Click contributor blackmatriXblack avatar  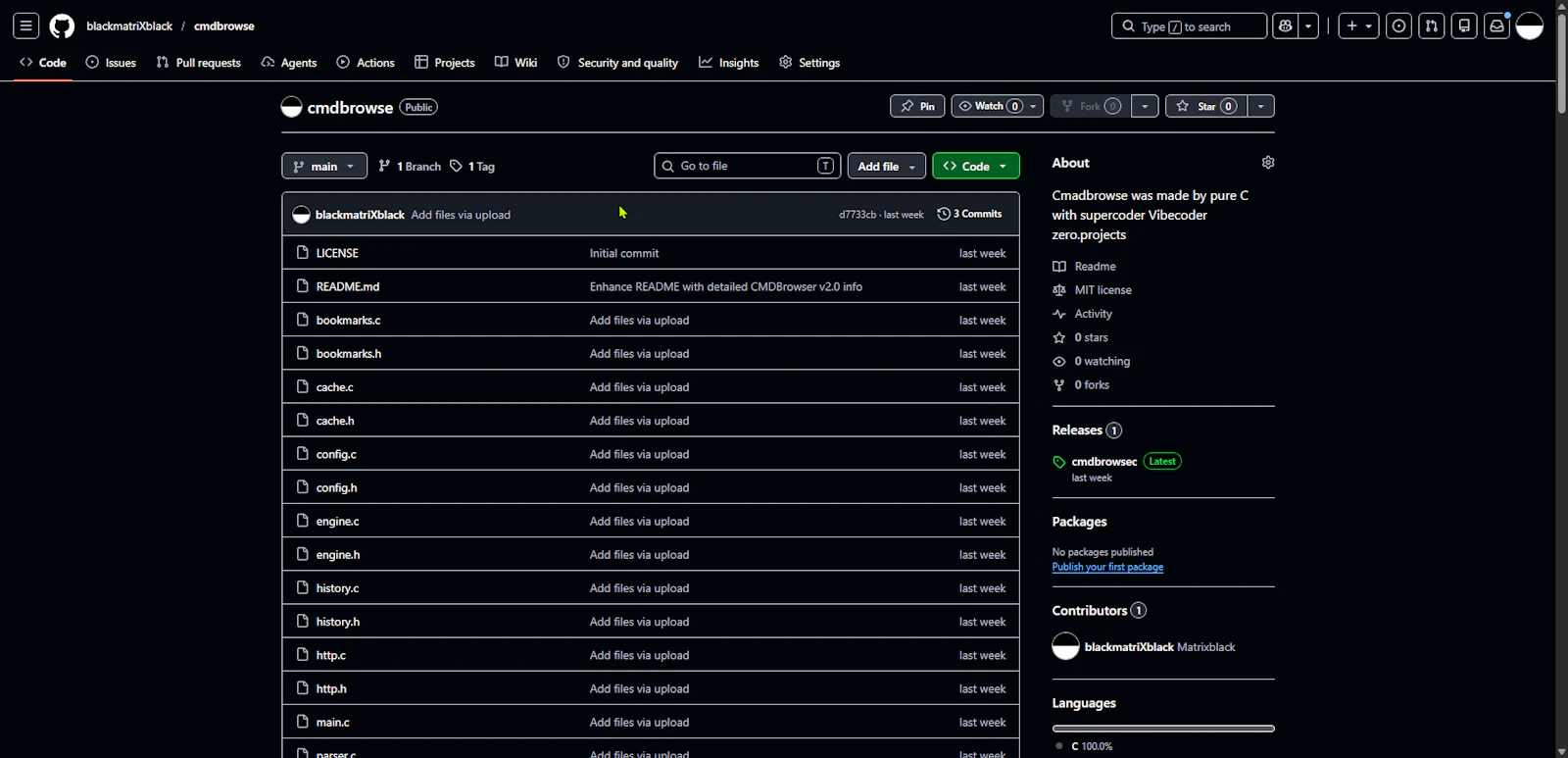(1065, 646)
